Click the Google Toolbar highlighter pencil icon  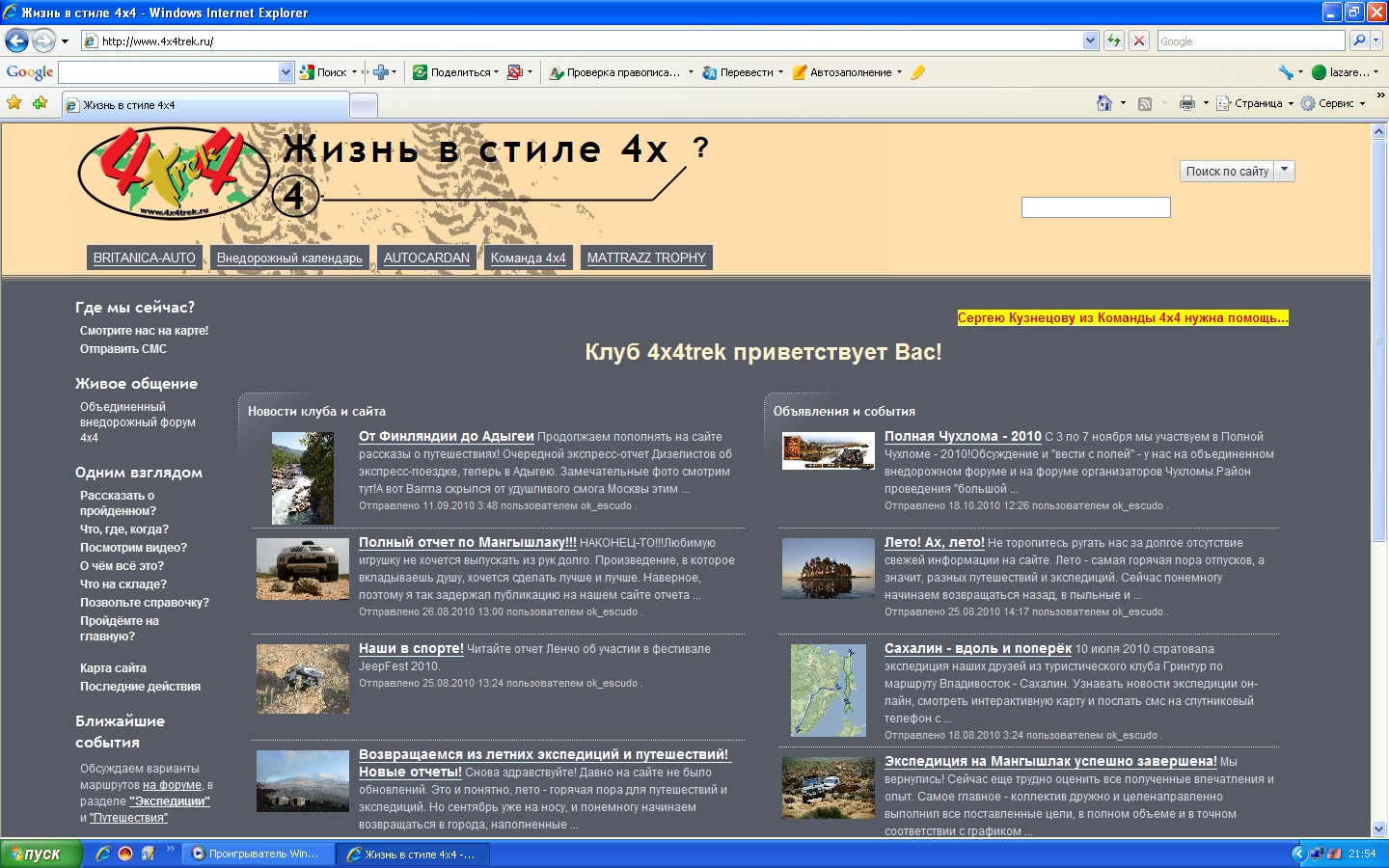click(917, 72)
